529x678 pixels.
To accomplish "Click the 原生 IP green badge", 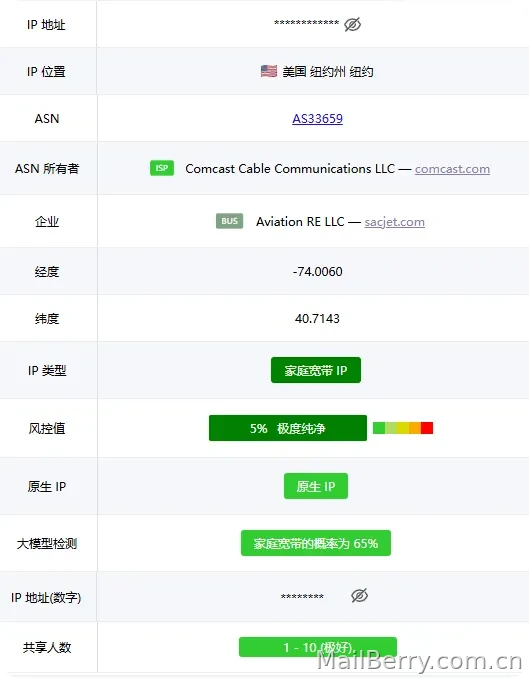I will [316, 486].
